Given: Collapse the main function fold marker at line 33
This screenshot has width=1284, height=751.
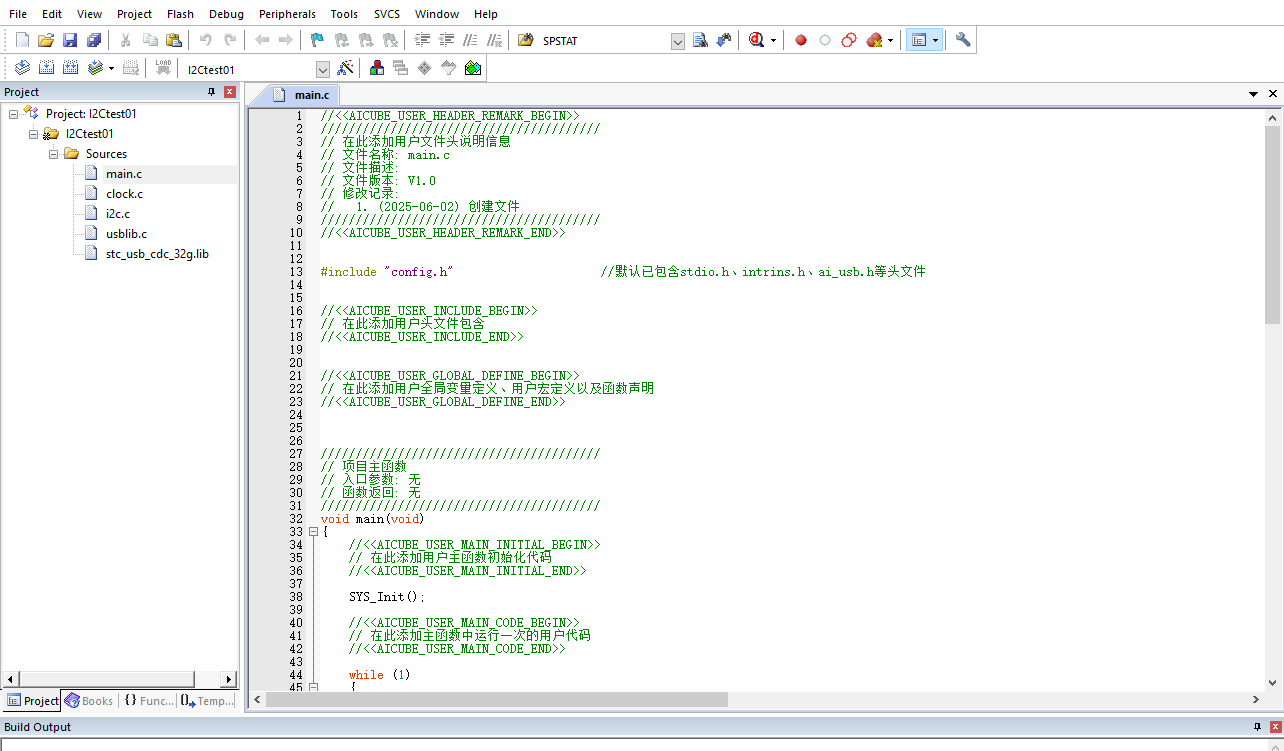Looking at the screenshot, I should click(313, 532).
